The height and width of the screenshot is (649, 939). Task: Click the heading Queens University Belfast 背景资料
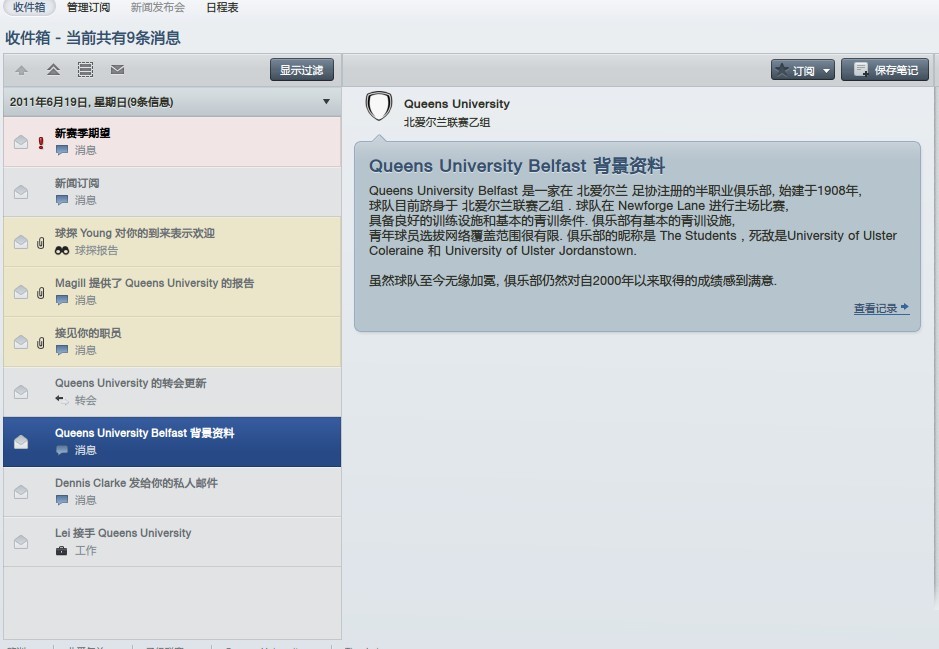(x=517, y=166)
